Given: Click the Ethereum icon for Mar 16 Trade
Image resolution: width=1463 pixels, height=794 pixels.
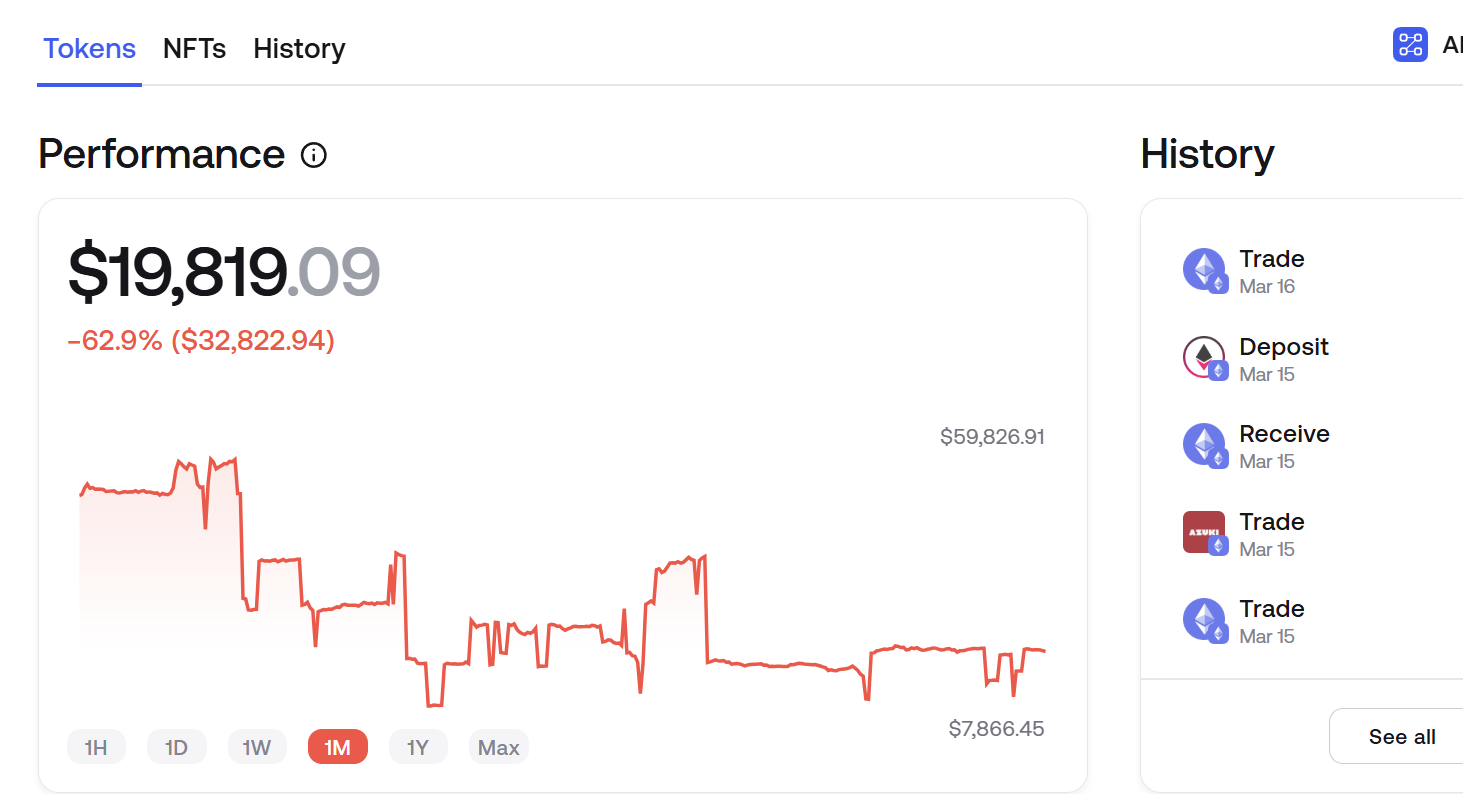Looking at the screenshot, I should coord(1204,269).
